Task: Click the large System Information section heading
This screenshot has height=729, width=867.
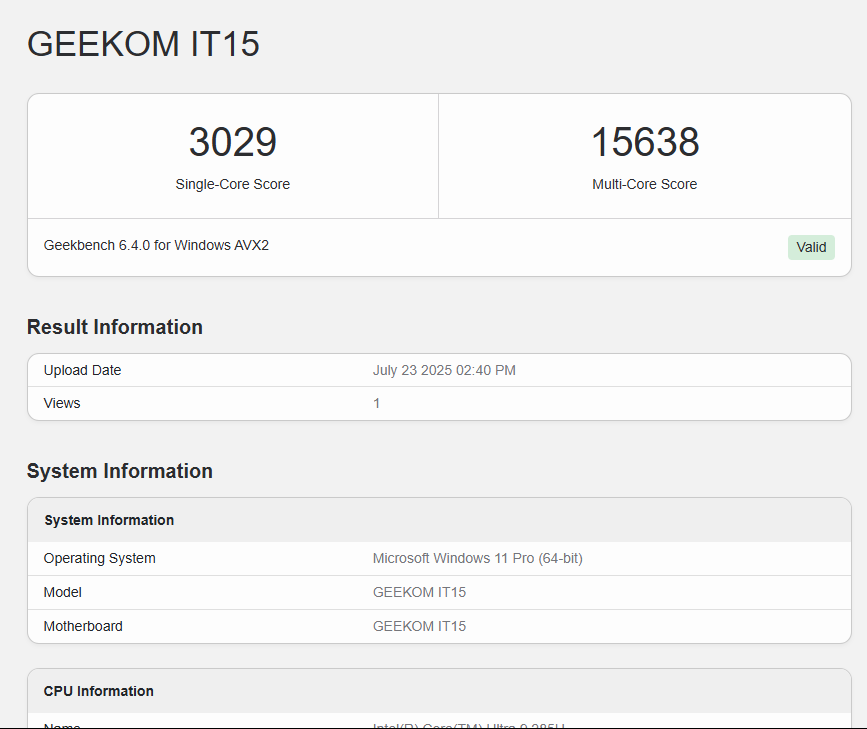Action: point(120,471)
